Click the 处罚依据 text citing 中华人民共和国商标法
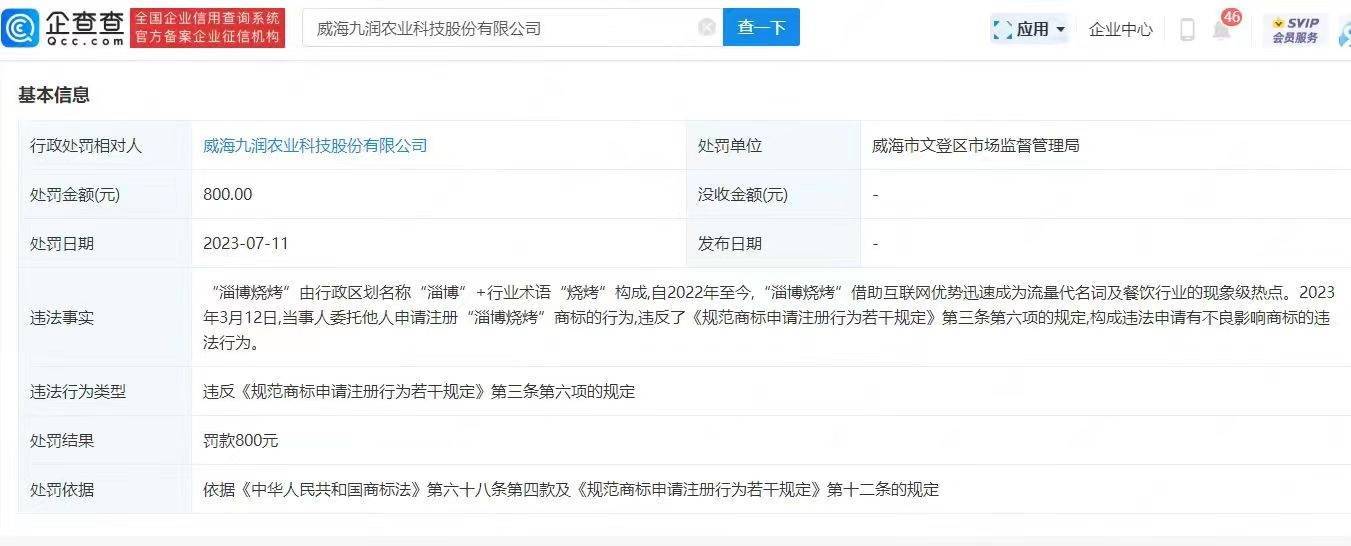 coord(571,489)
